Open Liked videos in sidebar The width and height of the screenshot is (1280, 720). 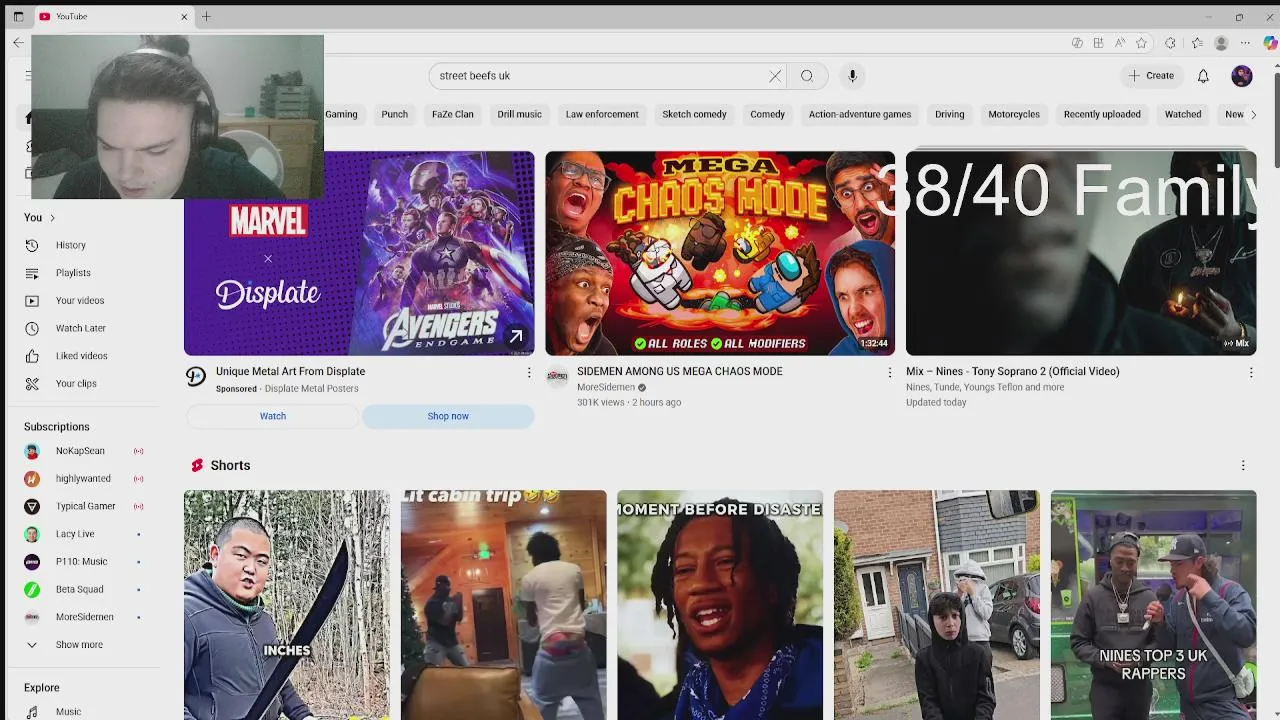80,356
